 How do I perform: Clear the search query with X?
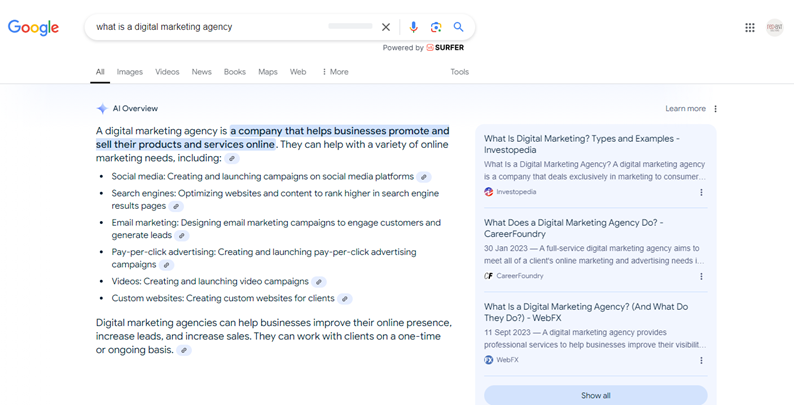[x=386, y=27]
